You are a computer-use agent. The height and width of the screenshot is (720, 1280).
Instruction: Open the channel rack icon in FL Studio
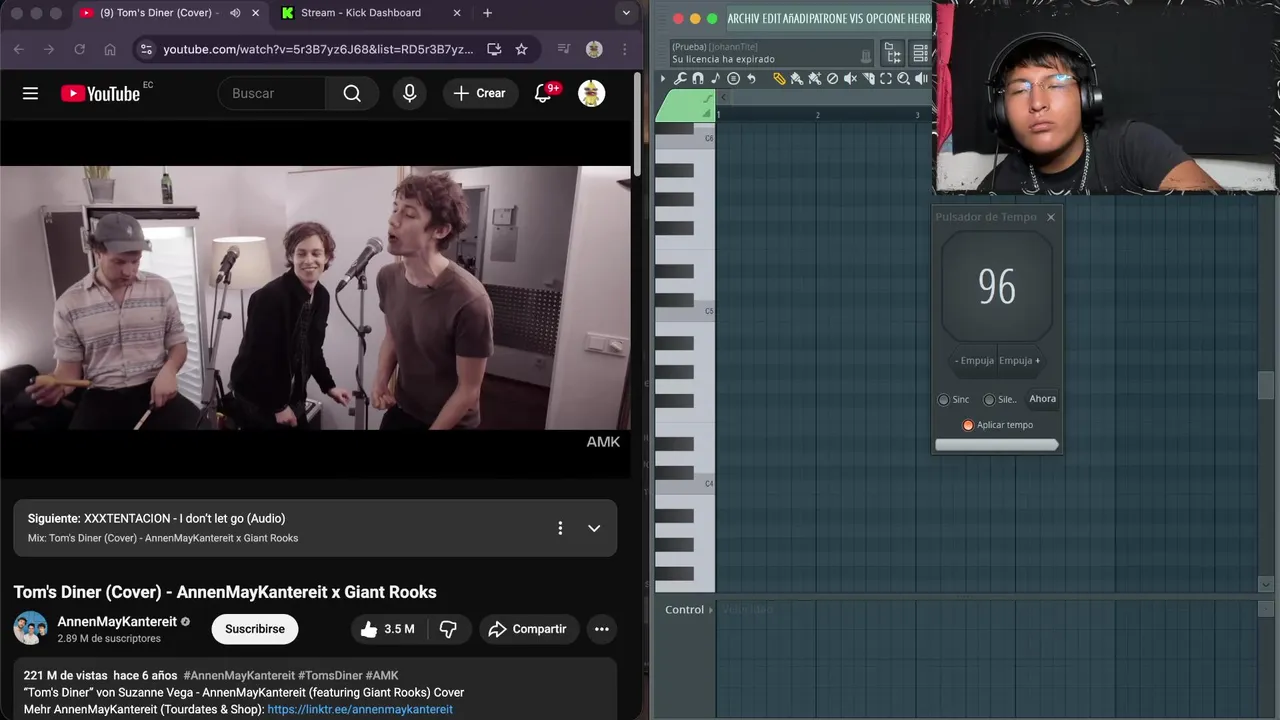click(x=921, y=53)
